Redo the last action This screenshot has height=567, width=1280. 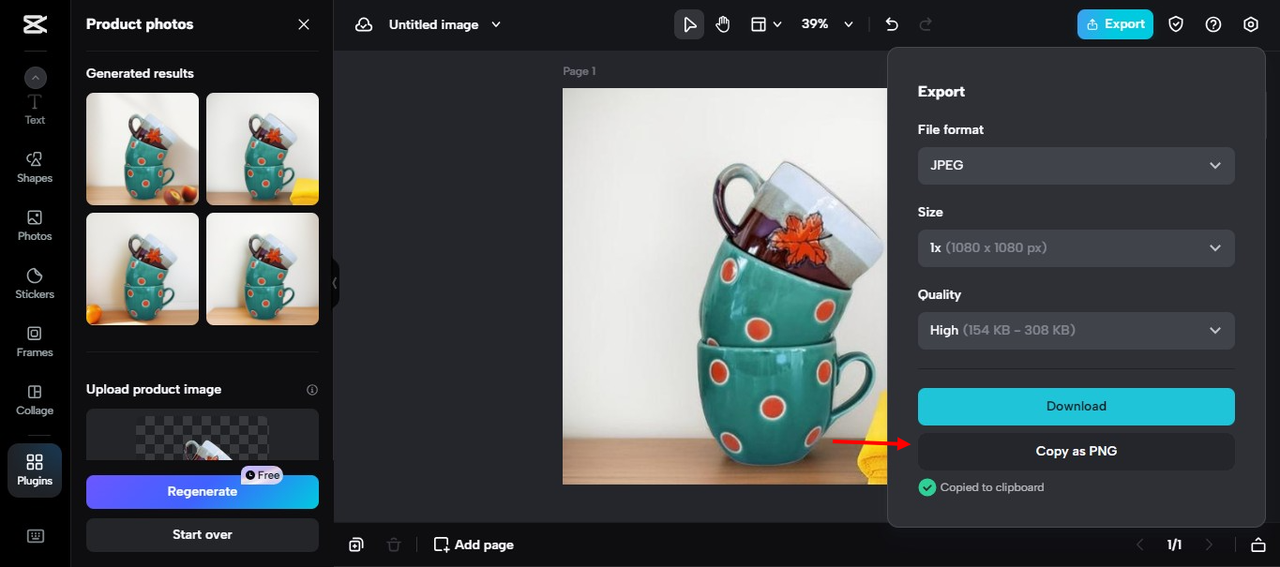coord(926,24)
